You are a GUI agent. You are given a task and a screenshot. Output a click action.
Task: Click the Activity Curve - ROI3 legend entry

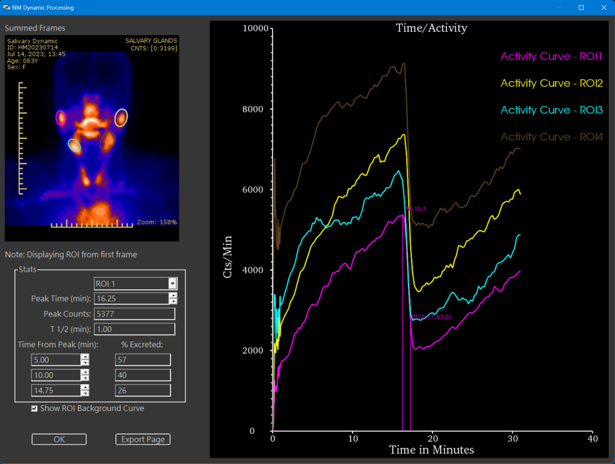pyautogui.click(x=551, y=110)
